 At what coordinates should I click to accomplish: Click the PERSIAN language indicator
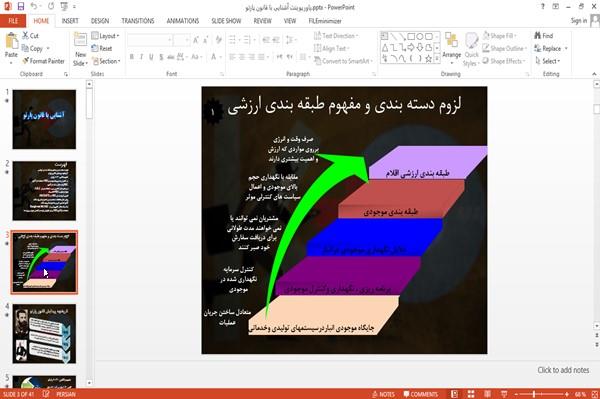click(x=66, y=394)
